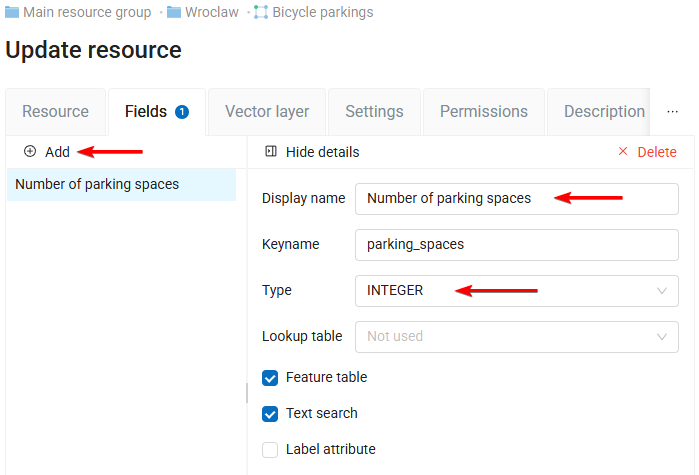
Task: Expand the Lookup table dropdown
Action: 516,337
